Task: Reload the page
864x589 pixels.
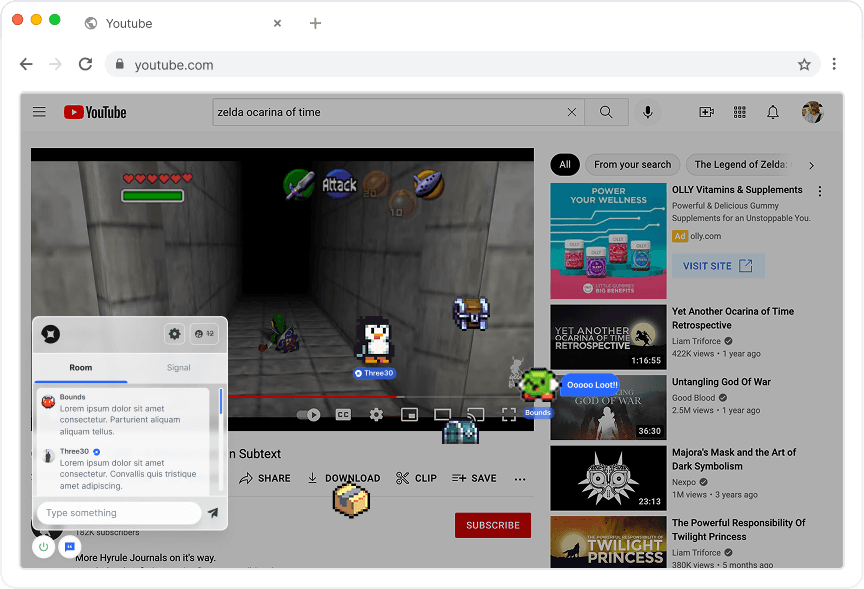Action: (x=85, y=64)
